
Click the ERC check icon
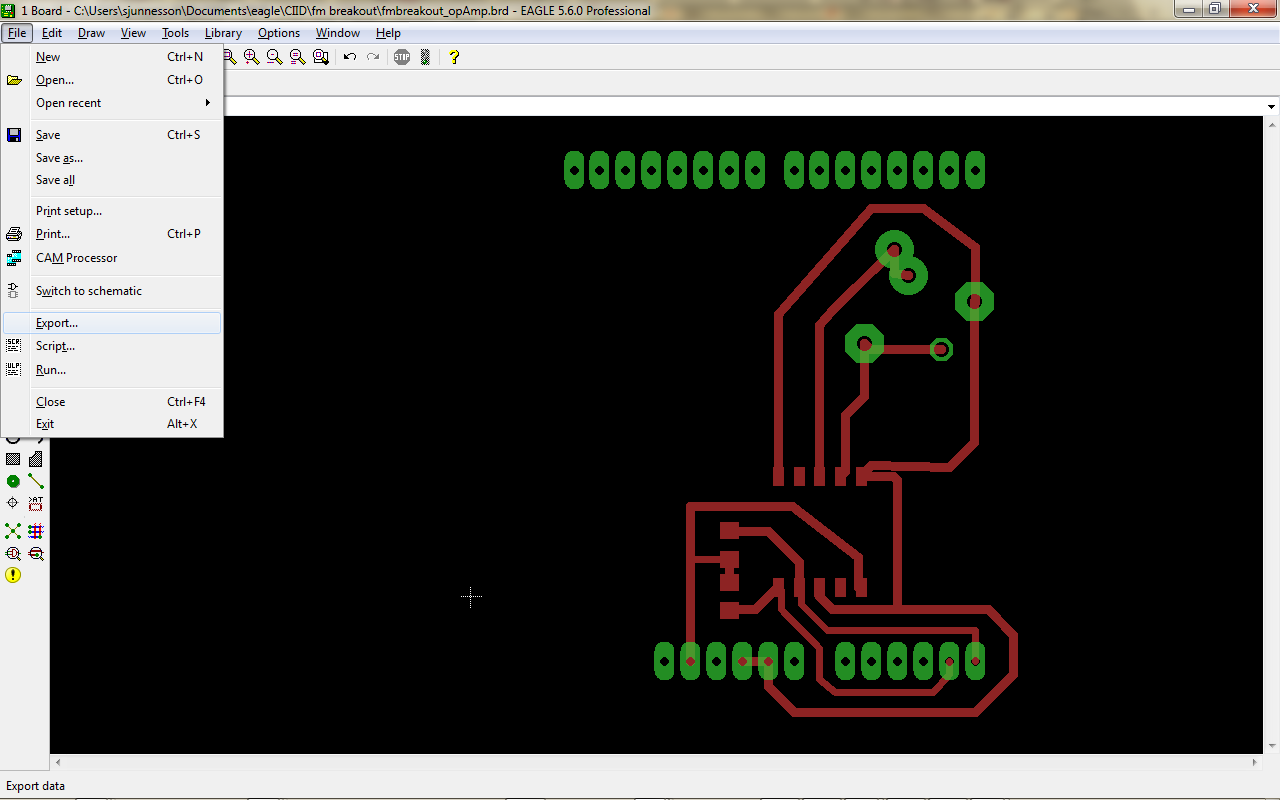pos(13,553)
